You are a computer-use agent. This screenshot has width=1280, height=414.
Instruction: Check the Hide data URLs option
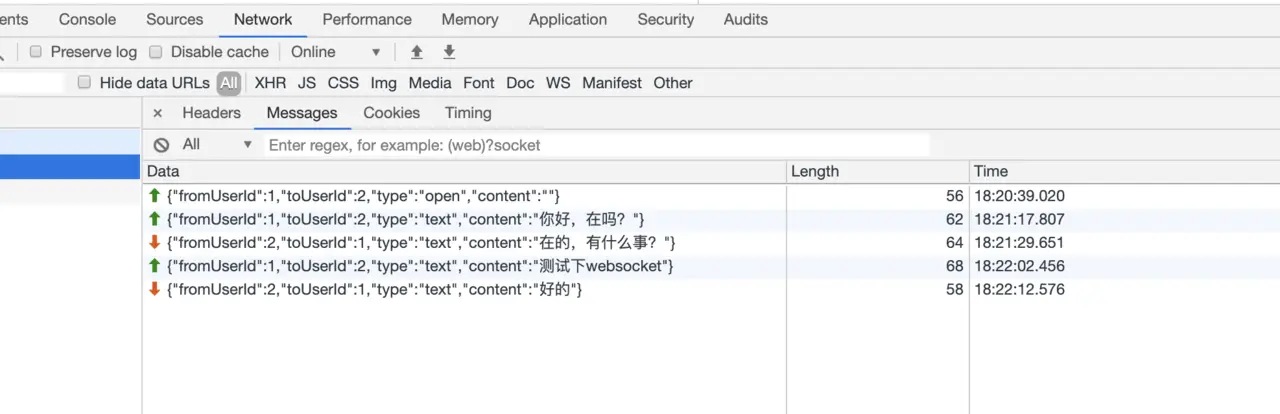pos(85,83)
